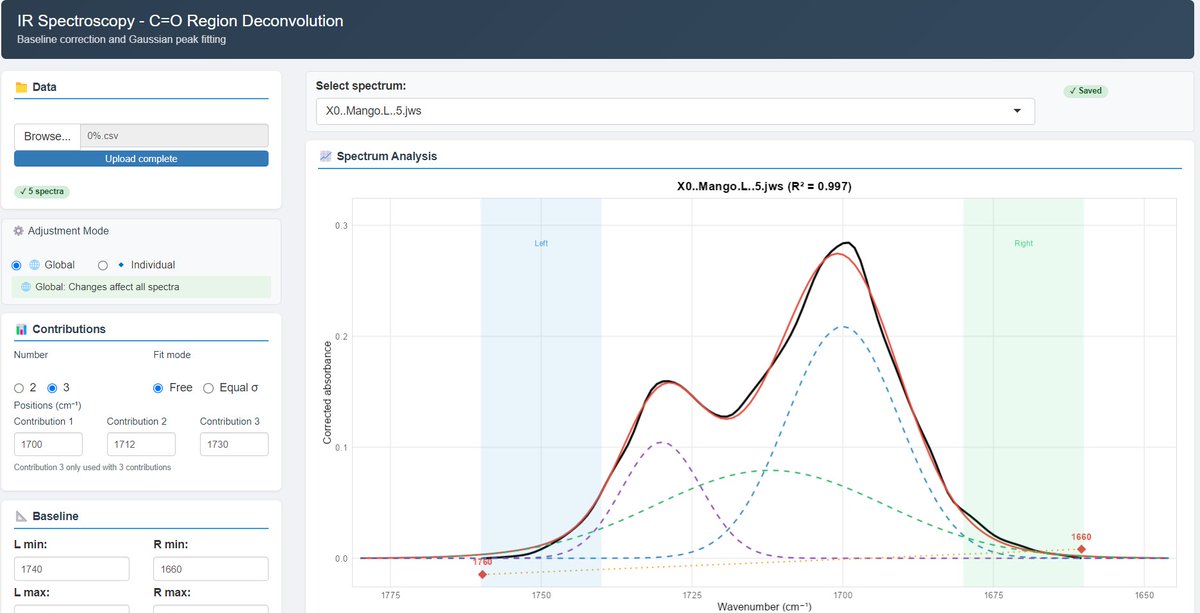
Task: Click the R max: label
Action: tap(170, 592)
